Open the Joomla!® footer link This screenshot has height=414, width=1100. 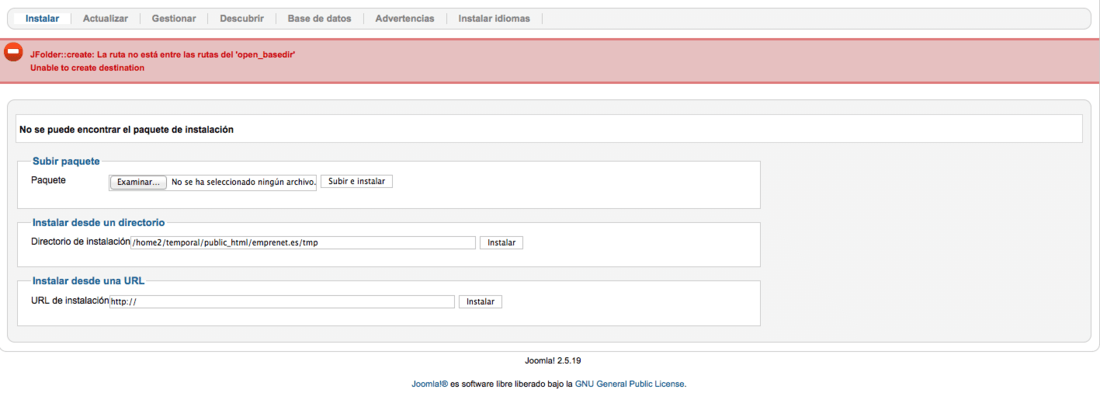pos(429,385)
